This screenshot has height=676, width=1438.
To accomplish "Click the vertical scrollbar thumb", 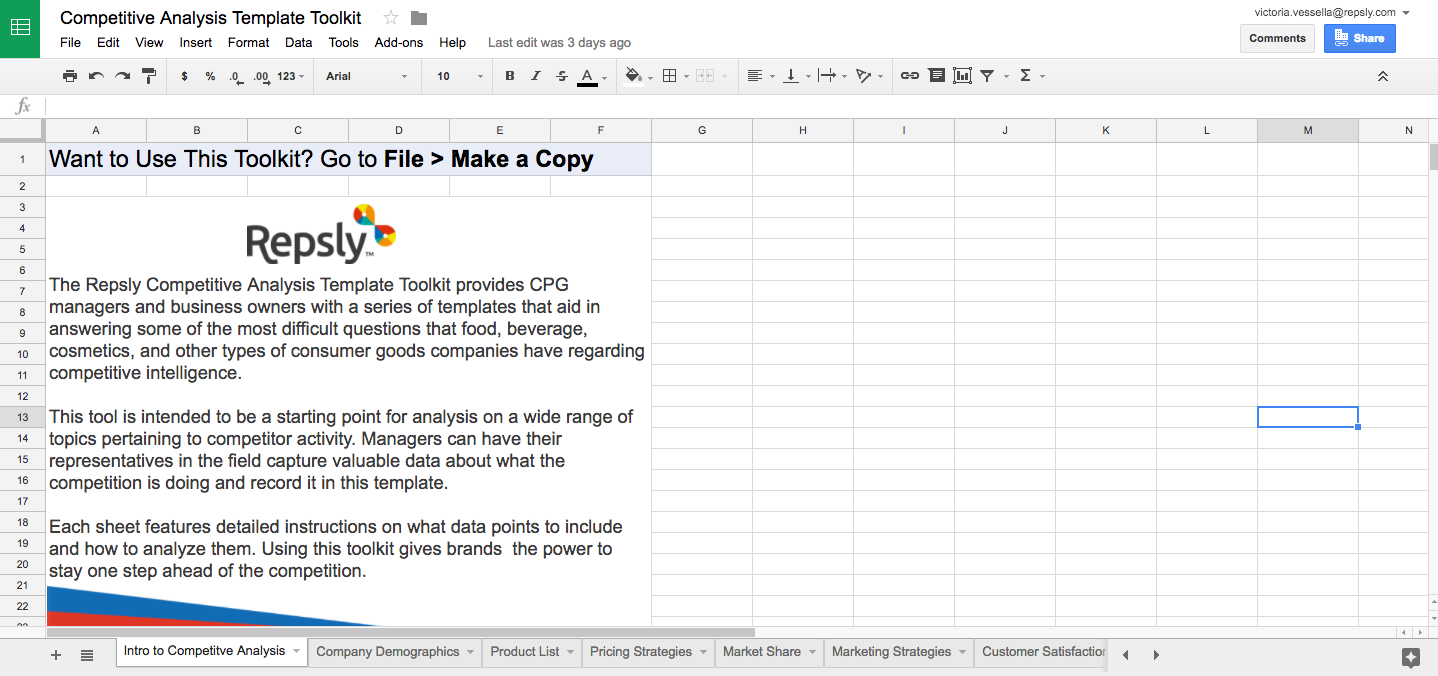I will point(1433,157).
